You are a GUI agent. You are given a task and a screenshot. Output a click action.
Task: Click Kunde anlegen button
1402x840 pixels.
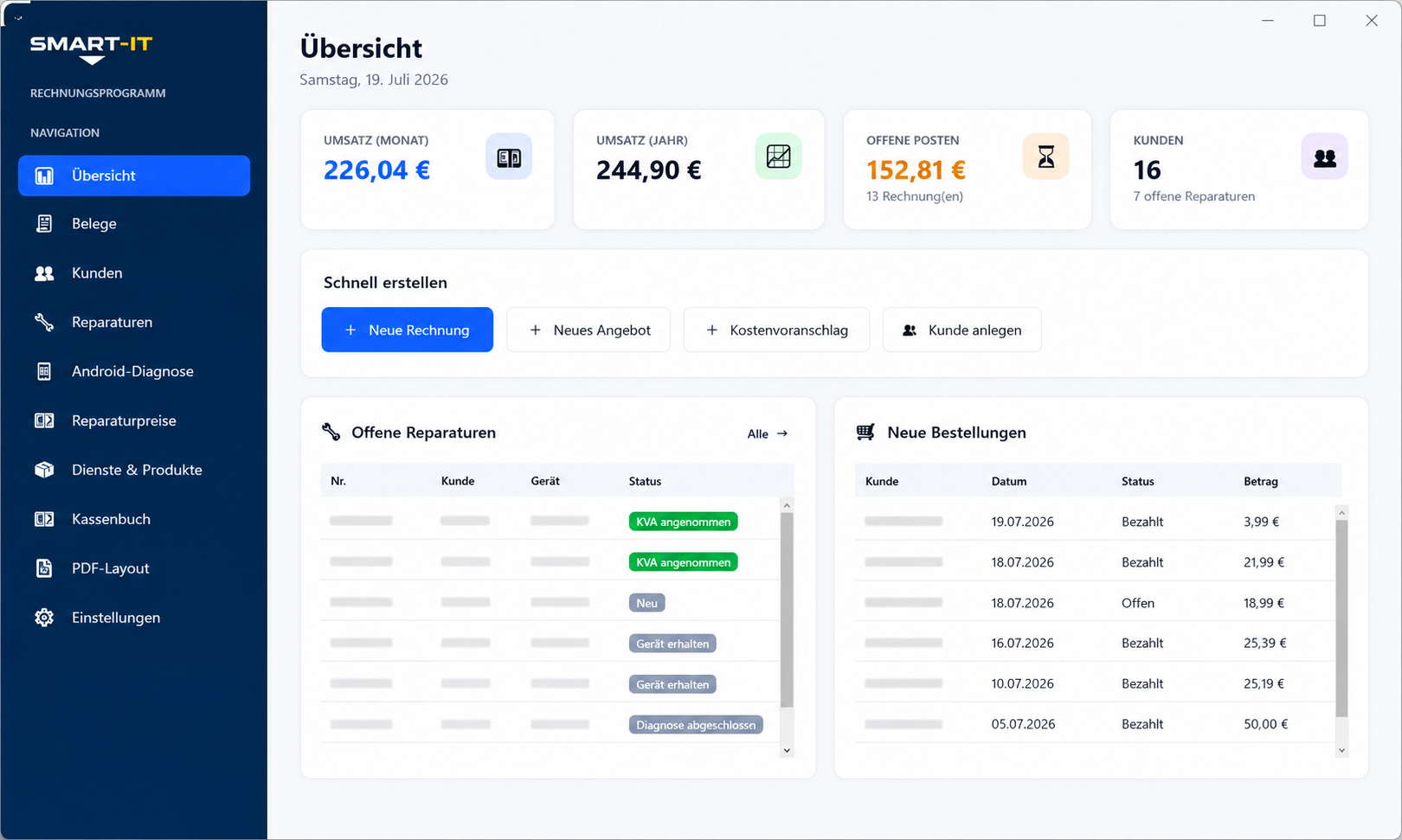(x=961, y=330)
